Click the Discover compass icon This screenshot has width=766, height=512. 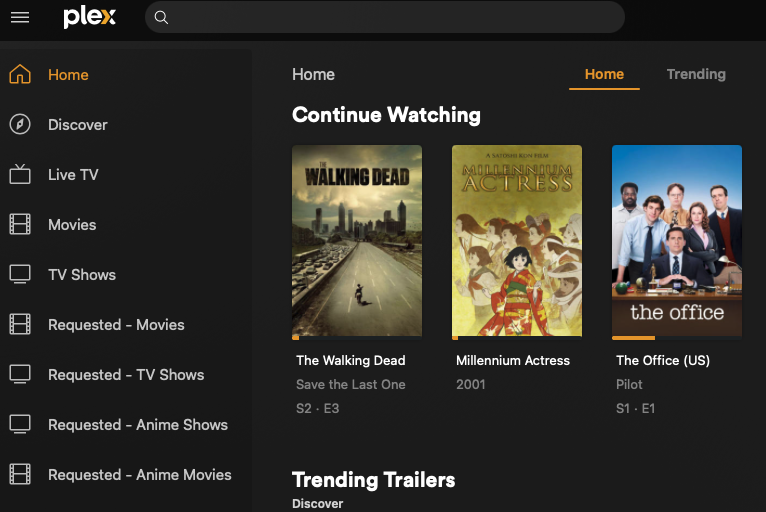pyautogui.click(x=20, y=124)
